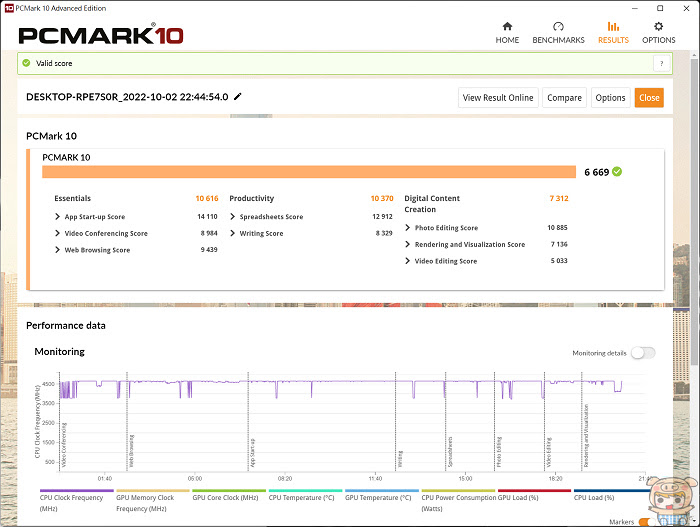
Task: Click the Video Conferencing value 8 984
Action: (x=209, y=233)
